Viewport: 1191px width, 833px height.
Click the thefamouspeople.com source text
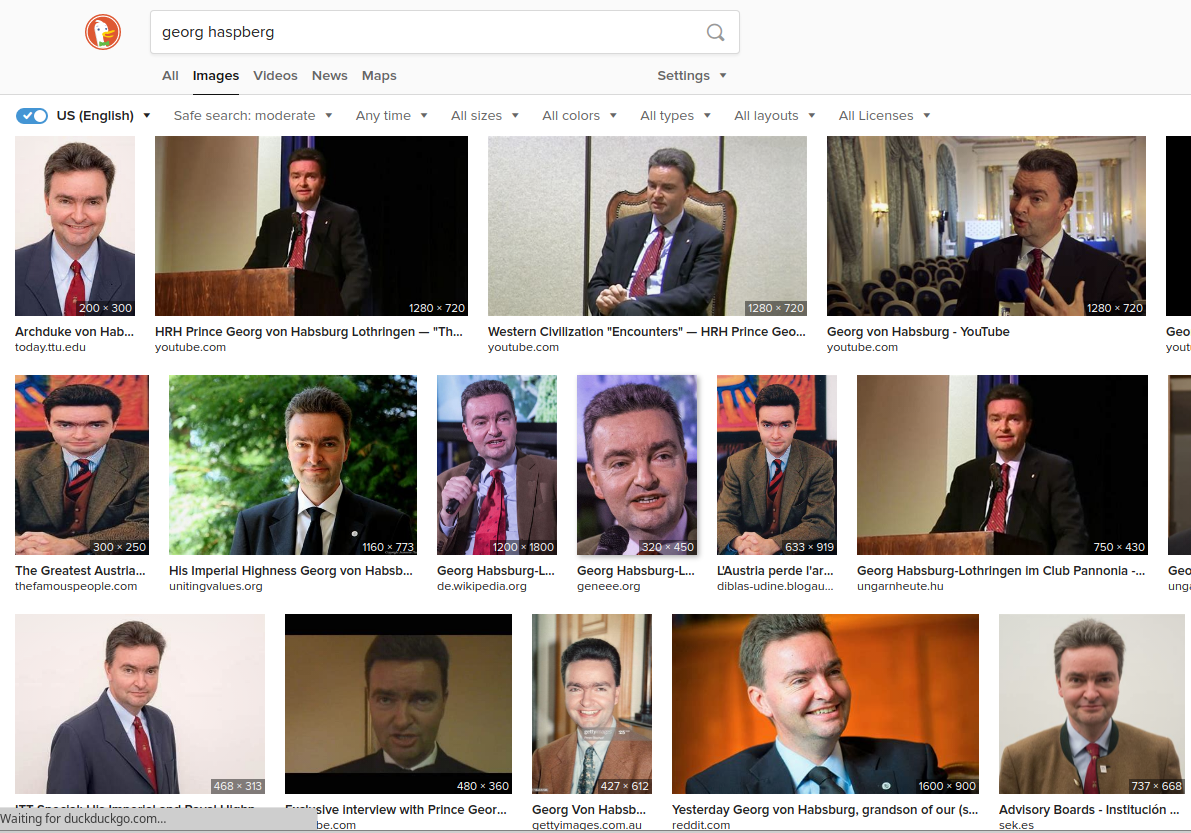[76, 586]
